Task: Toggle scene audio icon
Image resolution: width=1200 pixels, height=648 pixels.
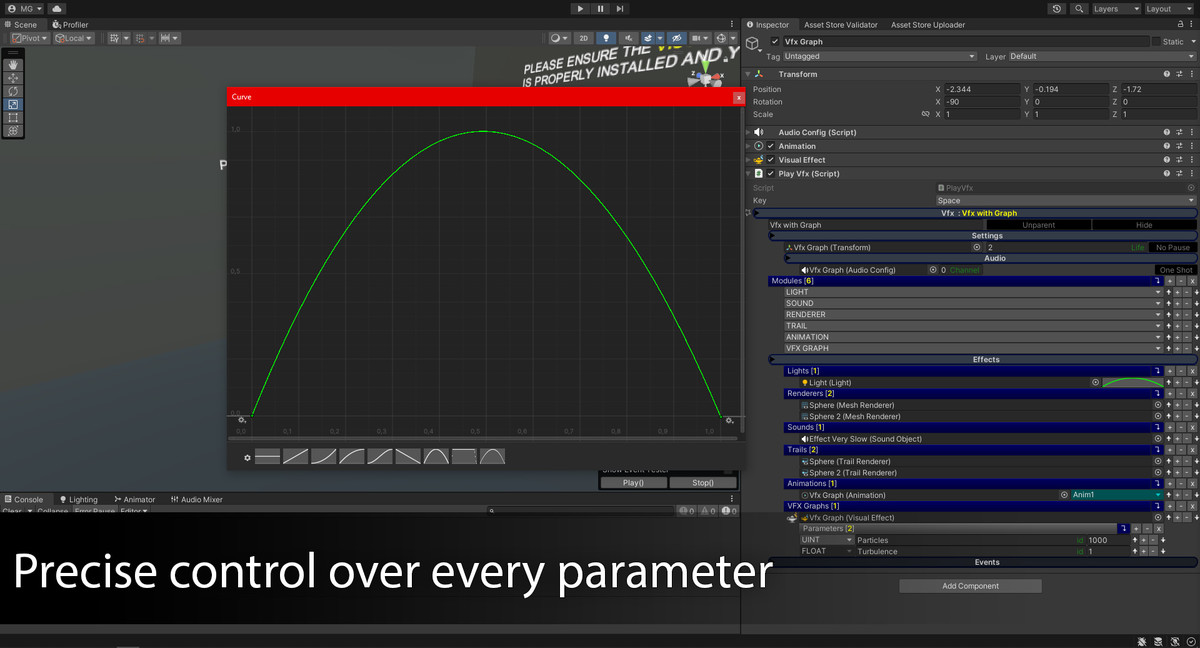Action: coord(627,38)
